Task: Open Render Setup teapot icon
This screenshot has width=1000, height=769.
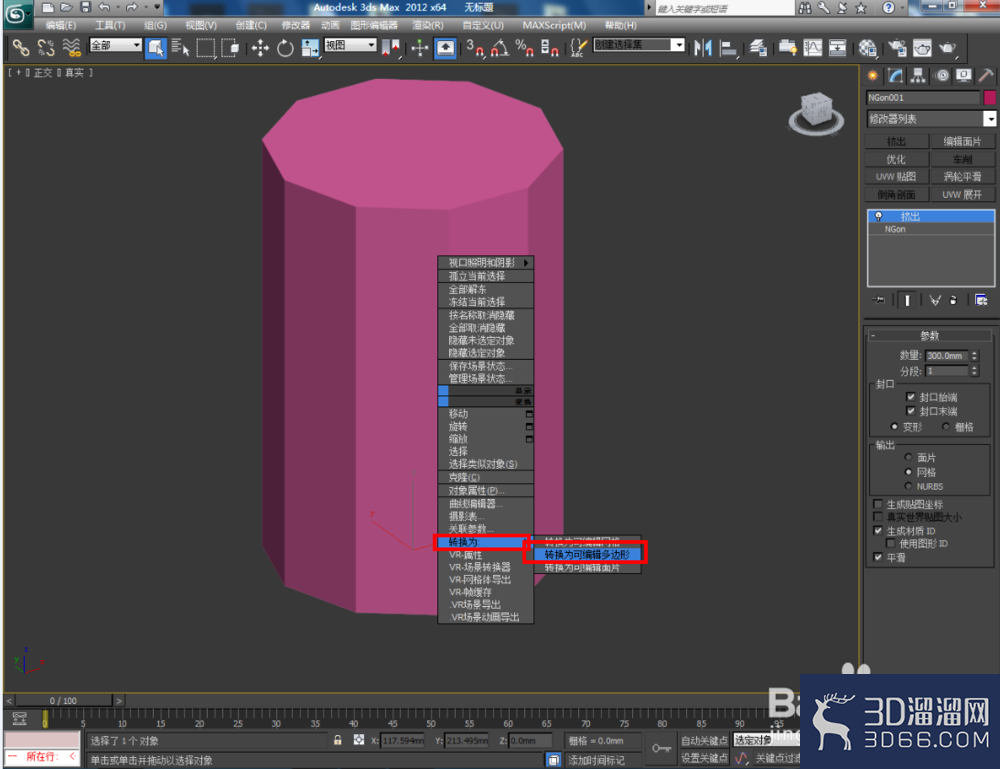Action: pyautogui.click(x=897, y=48)
